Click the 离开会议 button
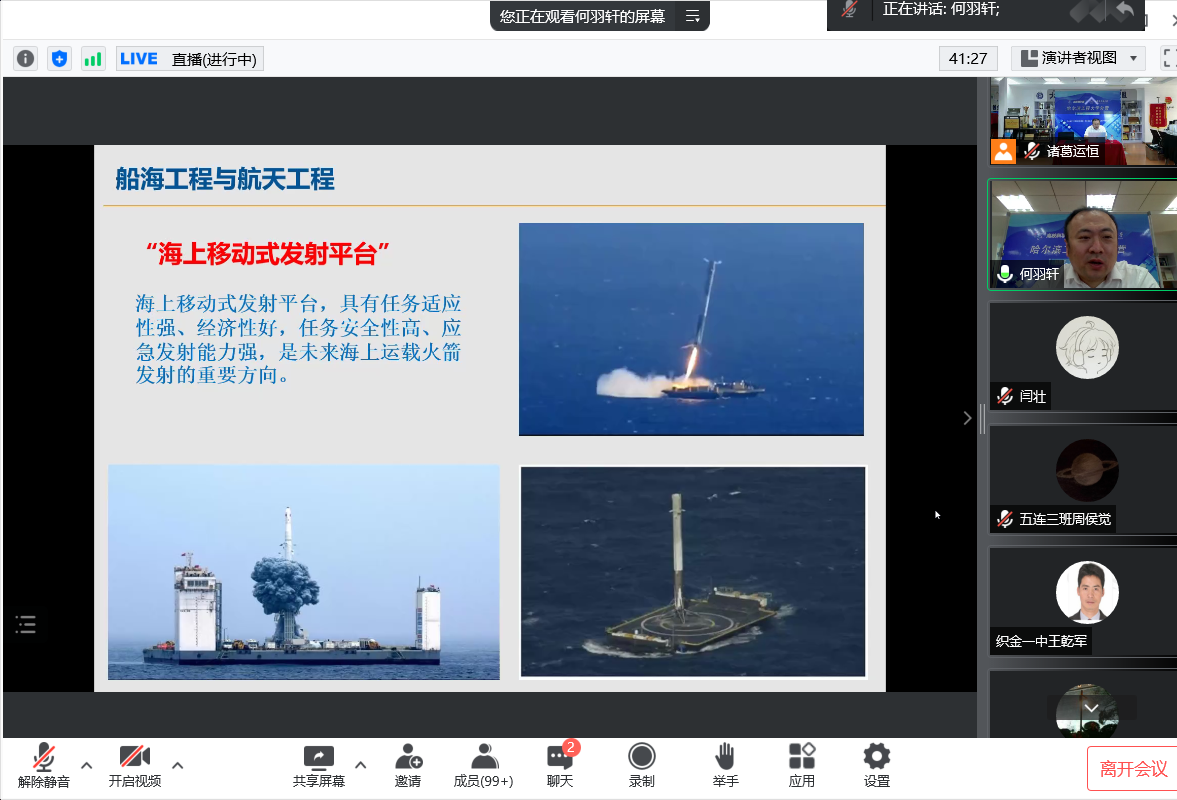 [1132, 768]
